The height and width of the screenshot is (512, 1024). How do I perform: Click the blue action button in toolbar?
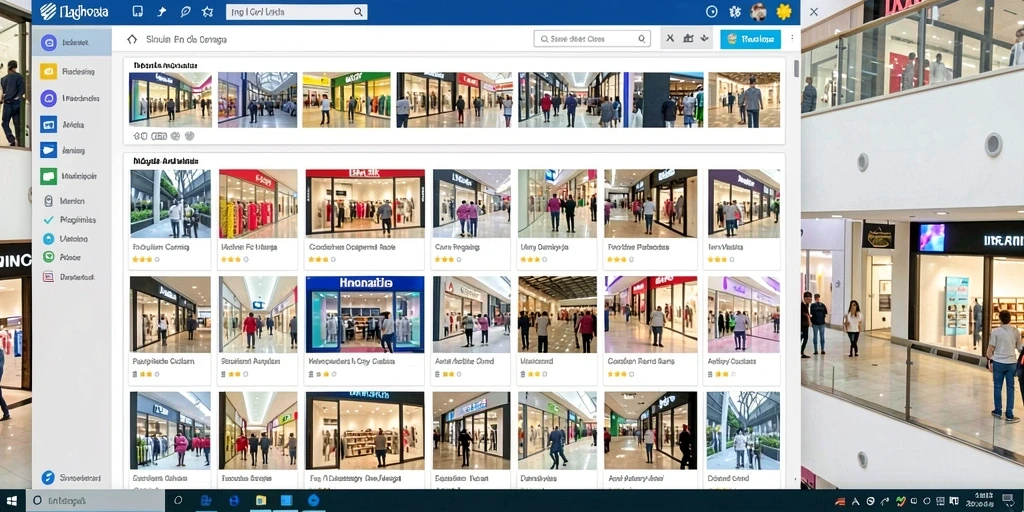(750, 39)
